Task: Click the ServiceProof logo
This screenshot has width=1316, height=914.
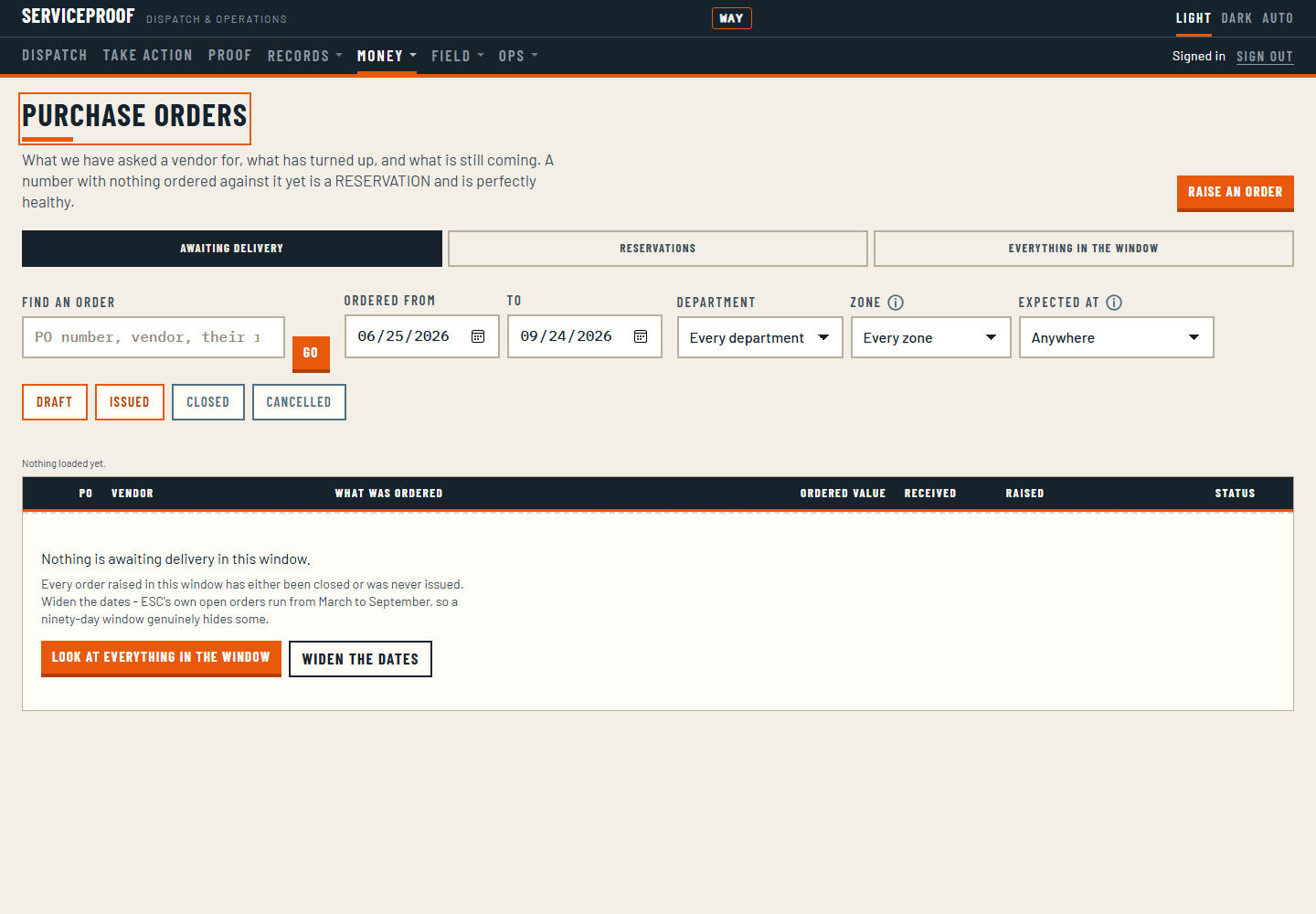Action: (78, 16)
